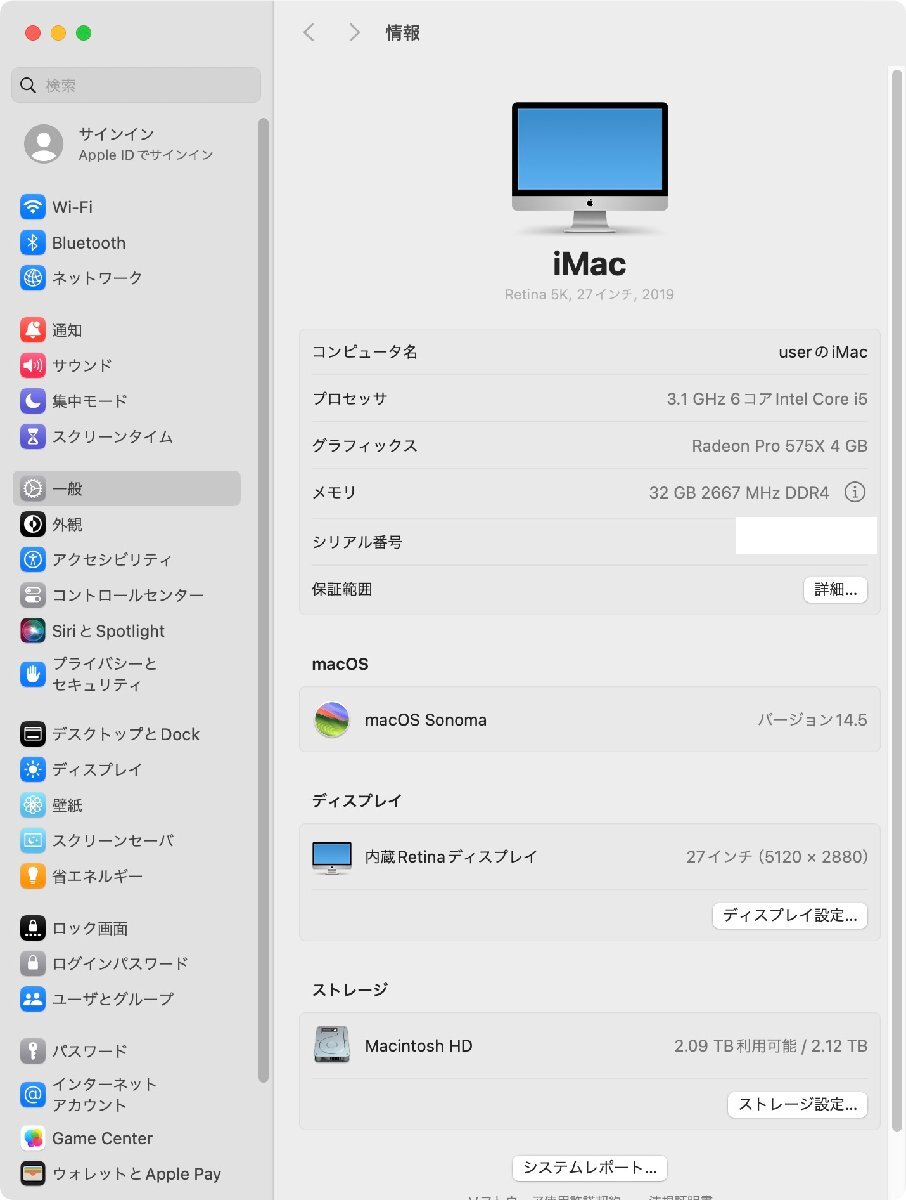Click "Retina 5K, 27インチ, 2019" subtitle
The height and width of the screenshot is (1200, 906).
click(590, 295)
